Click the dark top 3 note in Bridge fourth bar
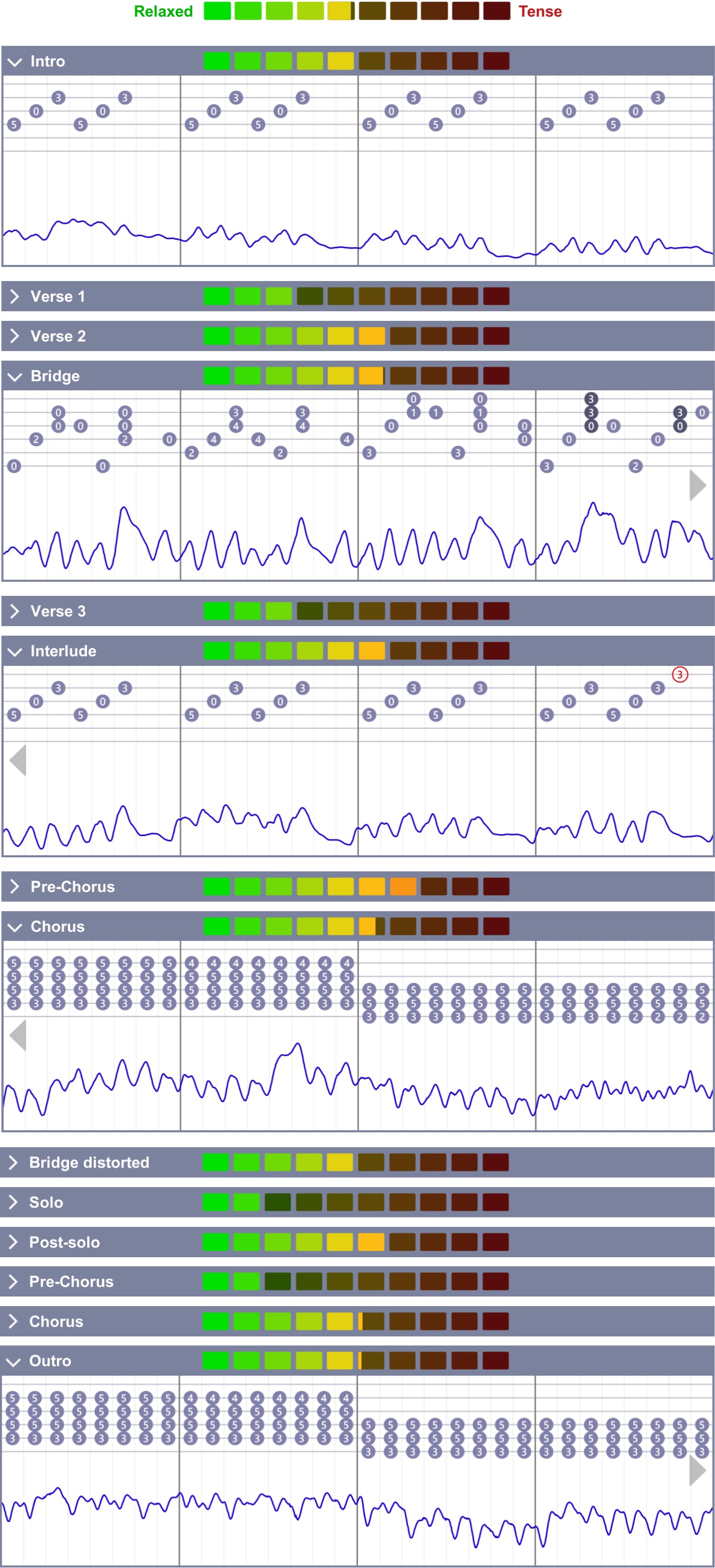The height and width of the screenshot is (1568, 715). click(591, 399)
